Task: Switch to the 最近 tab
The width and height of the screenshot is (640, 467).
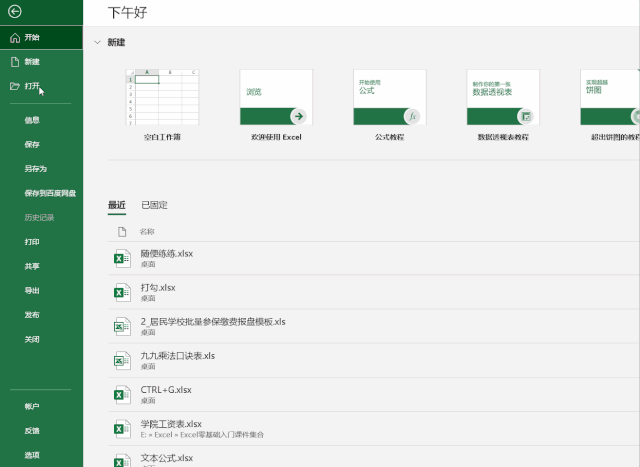Action: coord(117,205)
